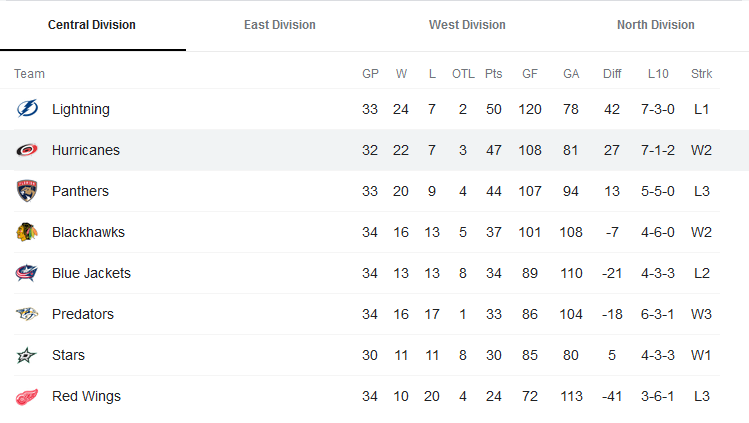Click the Blackhawks team logo
The image size is (749, 423).
tap(27, 232)
